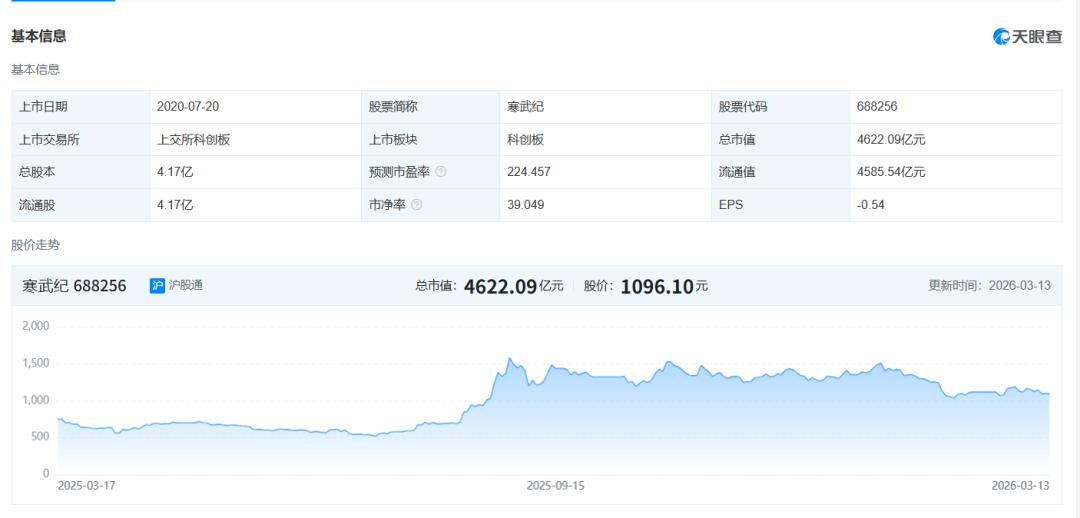
Task: Select the 市净率 label text
Action: click(x=387, y=205)
